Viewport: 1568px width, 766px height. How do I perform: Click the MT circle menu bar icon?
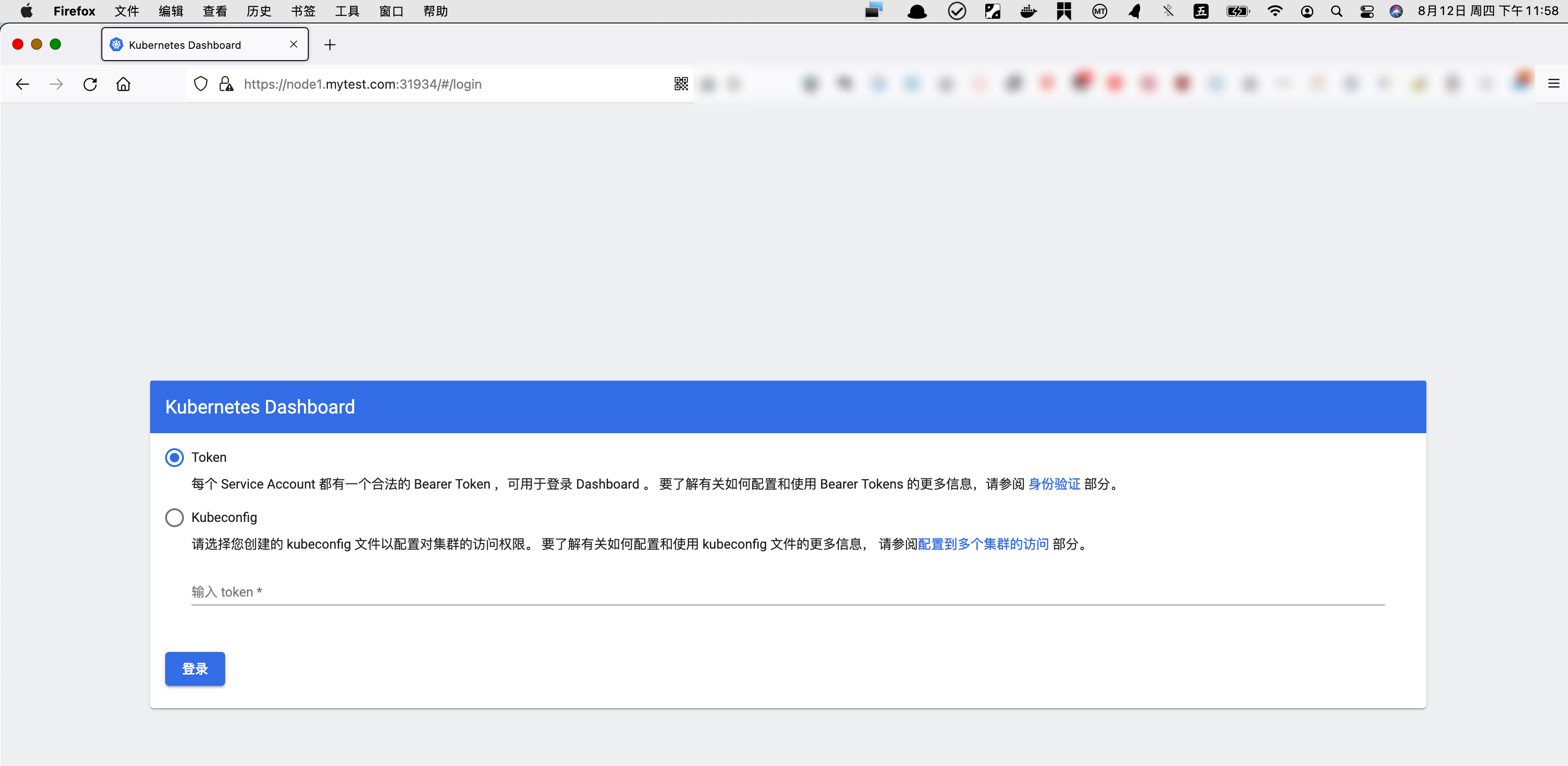tap(1099, 11)
